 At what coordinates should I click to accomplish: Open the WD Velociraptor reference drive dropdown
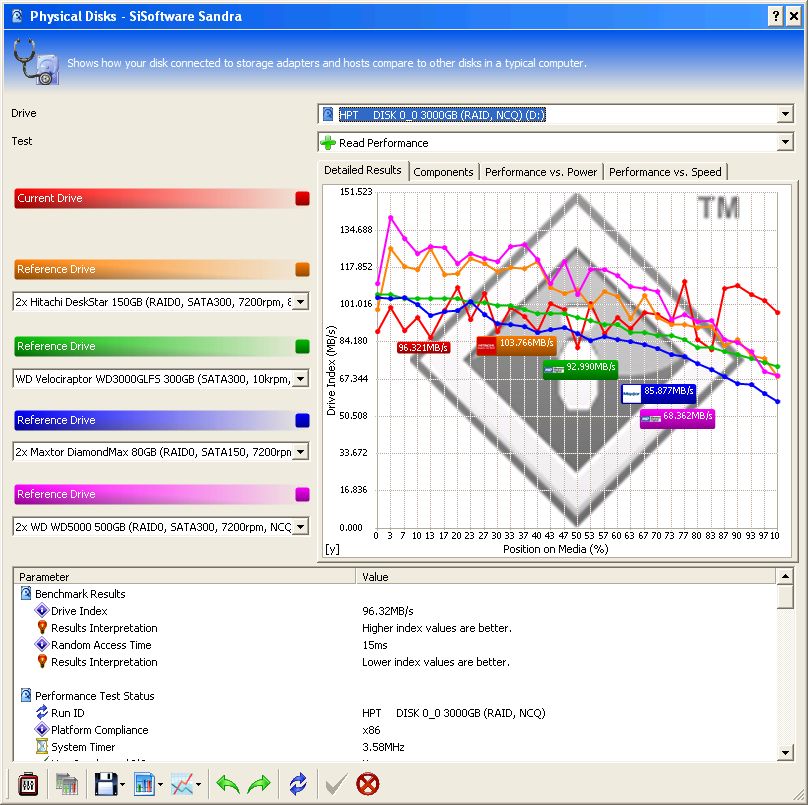(x=301, y=379)
